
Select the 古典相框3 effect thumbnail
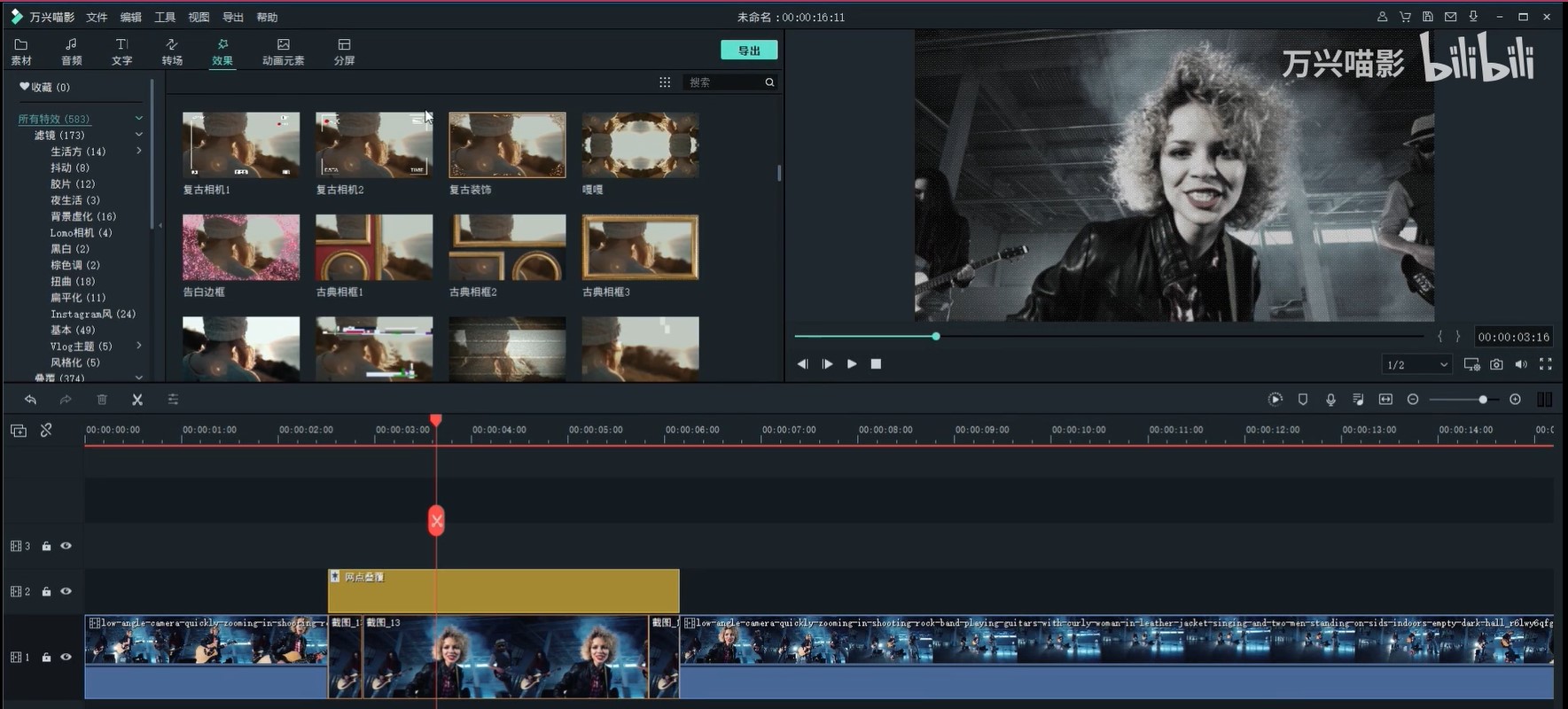click(x=640, y=247)
